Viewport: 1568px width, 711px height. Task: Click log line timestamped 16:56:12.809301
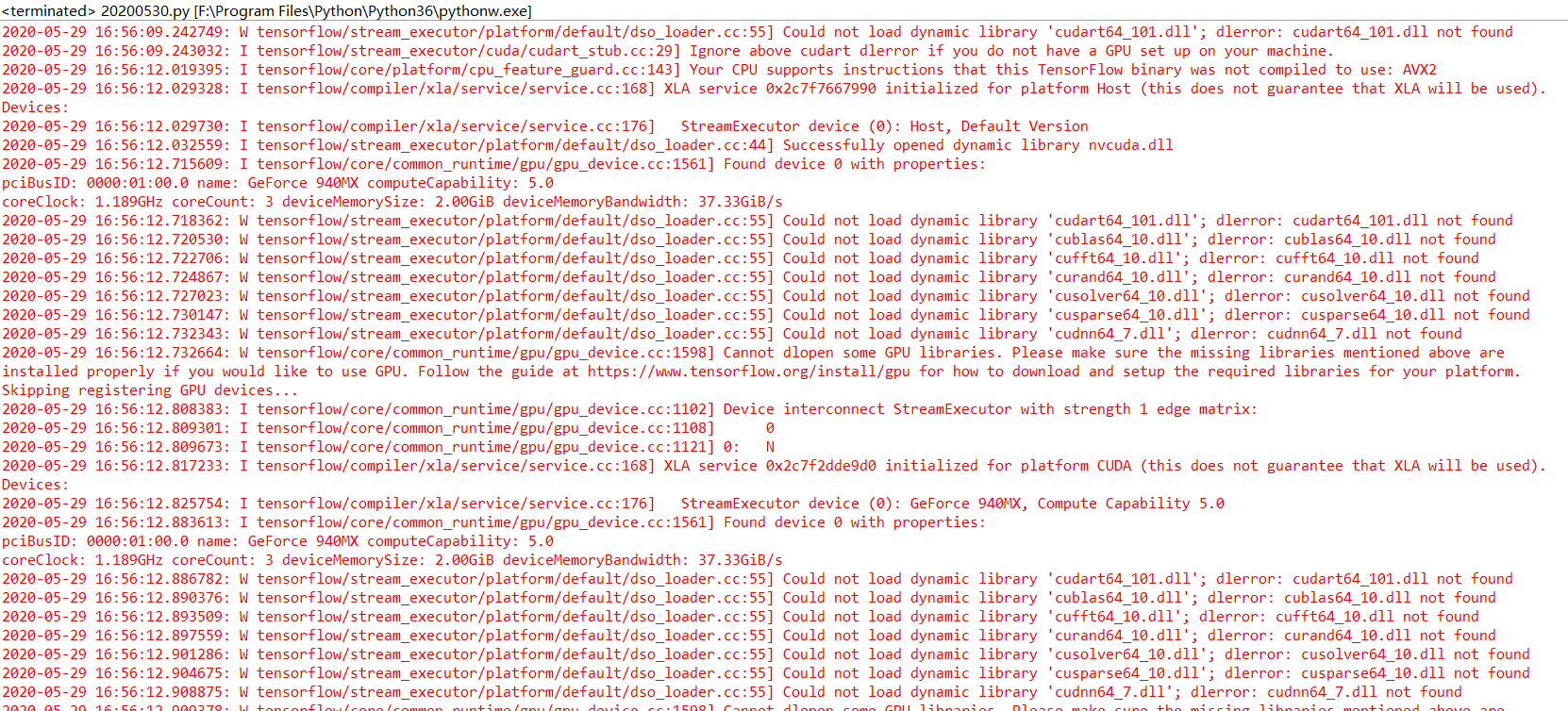[388, 428]
